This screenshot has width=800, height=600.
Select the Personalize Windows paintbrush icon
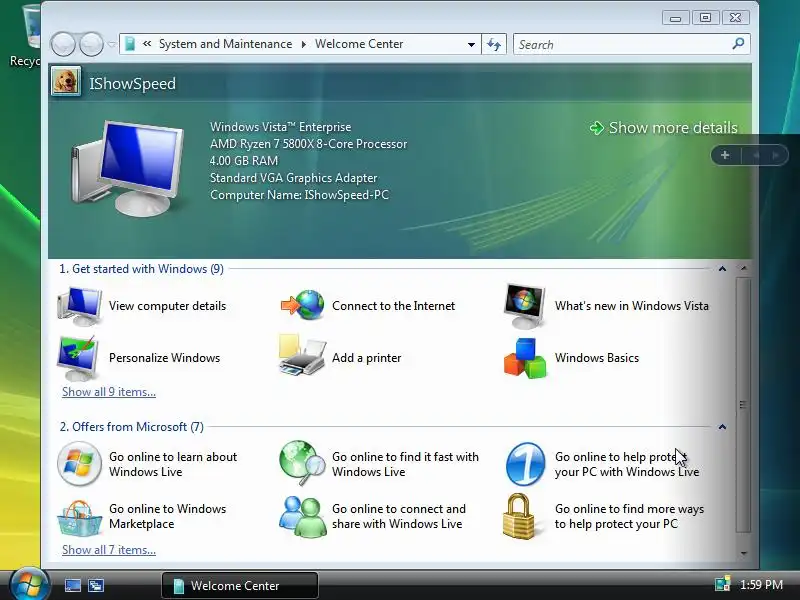pyautogui.click(x=78, y=358)
